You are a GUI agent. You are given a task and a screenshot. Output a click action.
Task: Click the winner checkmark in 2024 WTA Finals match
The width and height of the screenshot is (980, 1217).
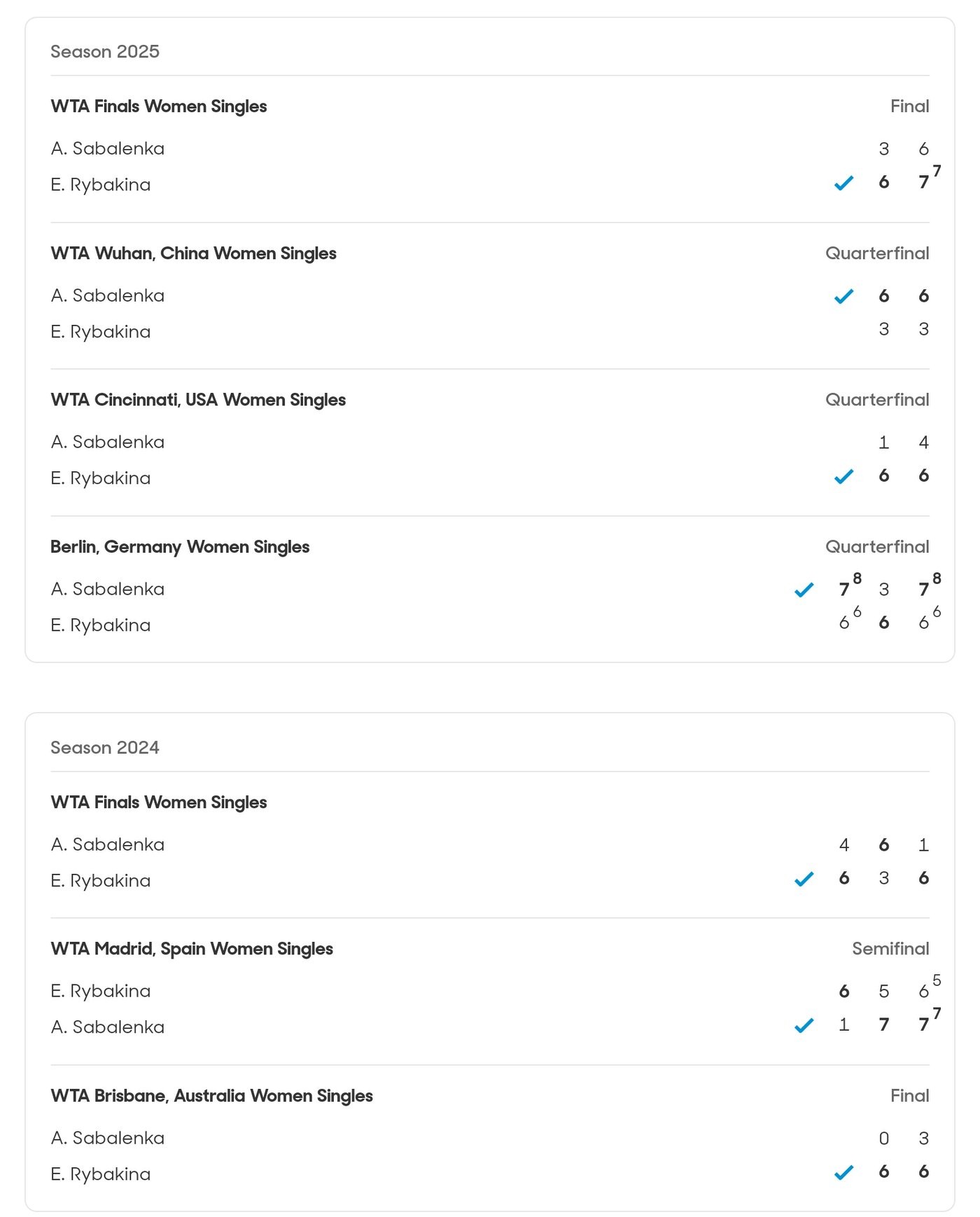[804, 879]
